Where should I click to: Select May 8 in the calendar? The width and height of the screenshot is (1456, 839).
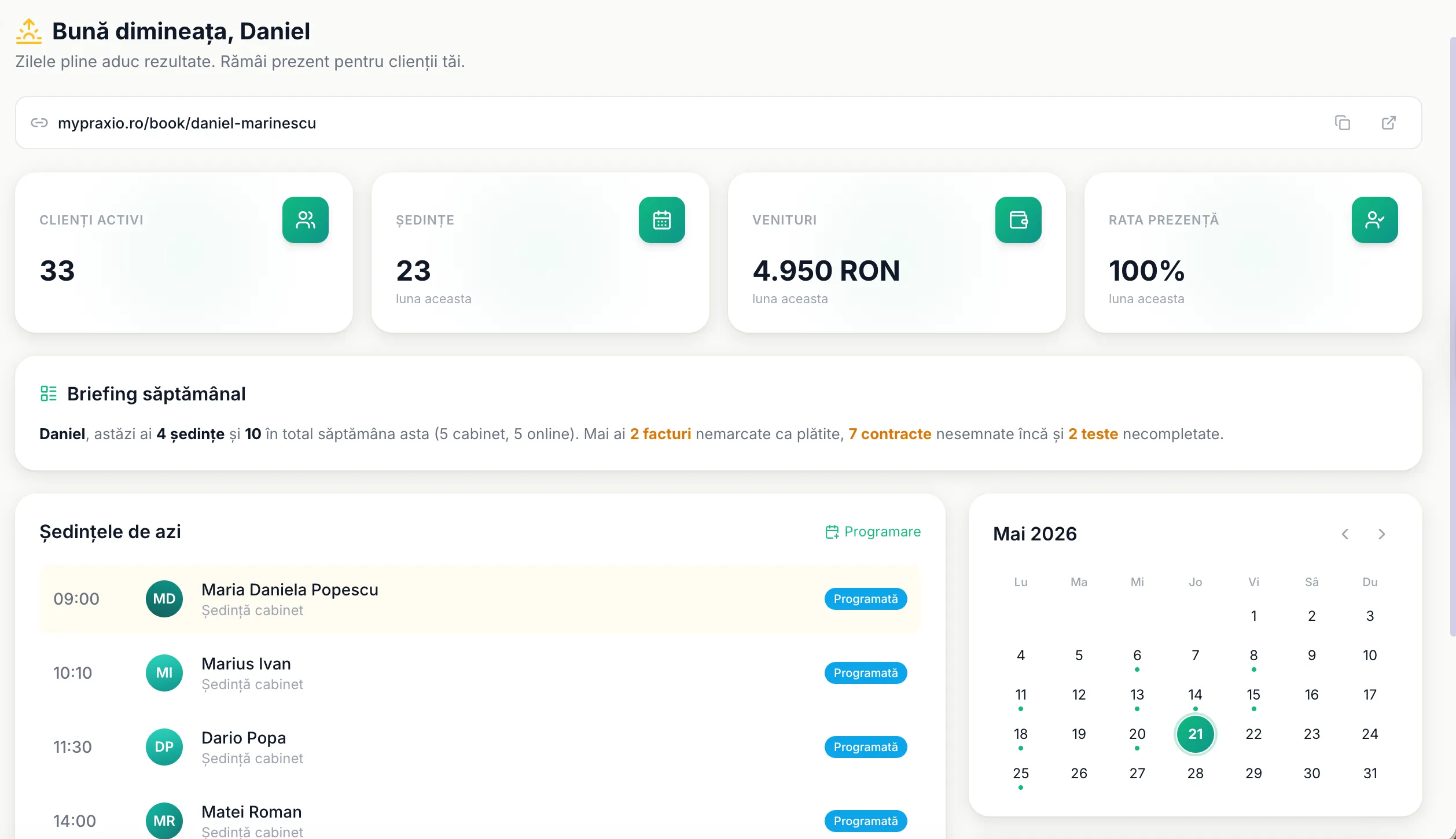(1253, 656)
